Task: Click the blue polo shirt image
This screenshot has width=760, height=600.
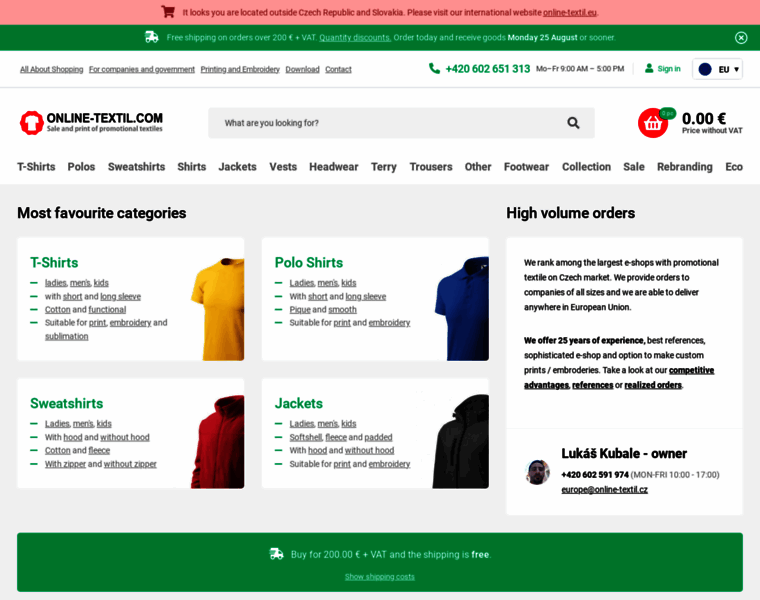Action: pyautogui.click(x=462, y=308)
